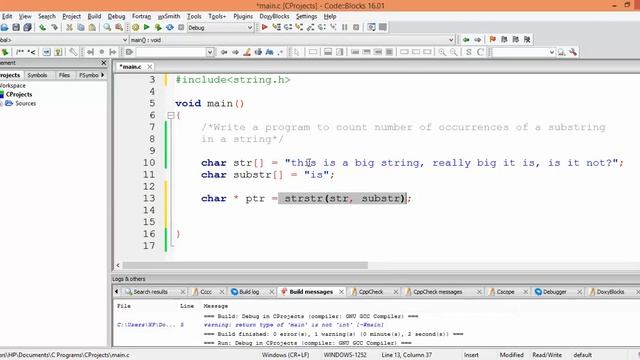Switch to the Symbols tab
Image resolution: width=640 pixels, height=360 pixels.
coord(37,75)
